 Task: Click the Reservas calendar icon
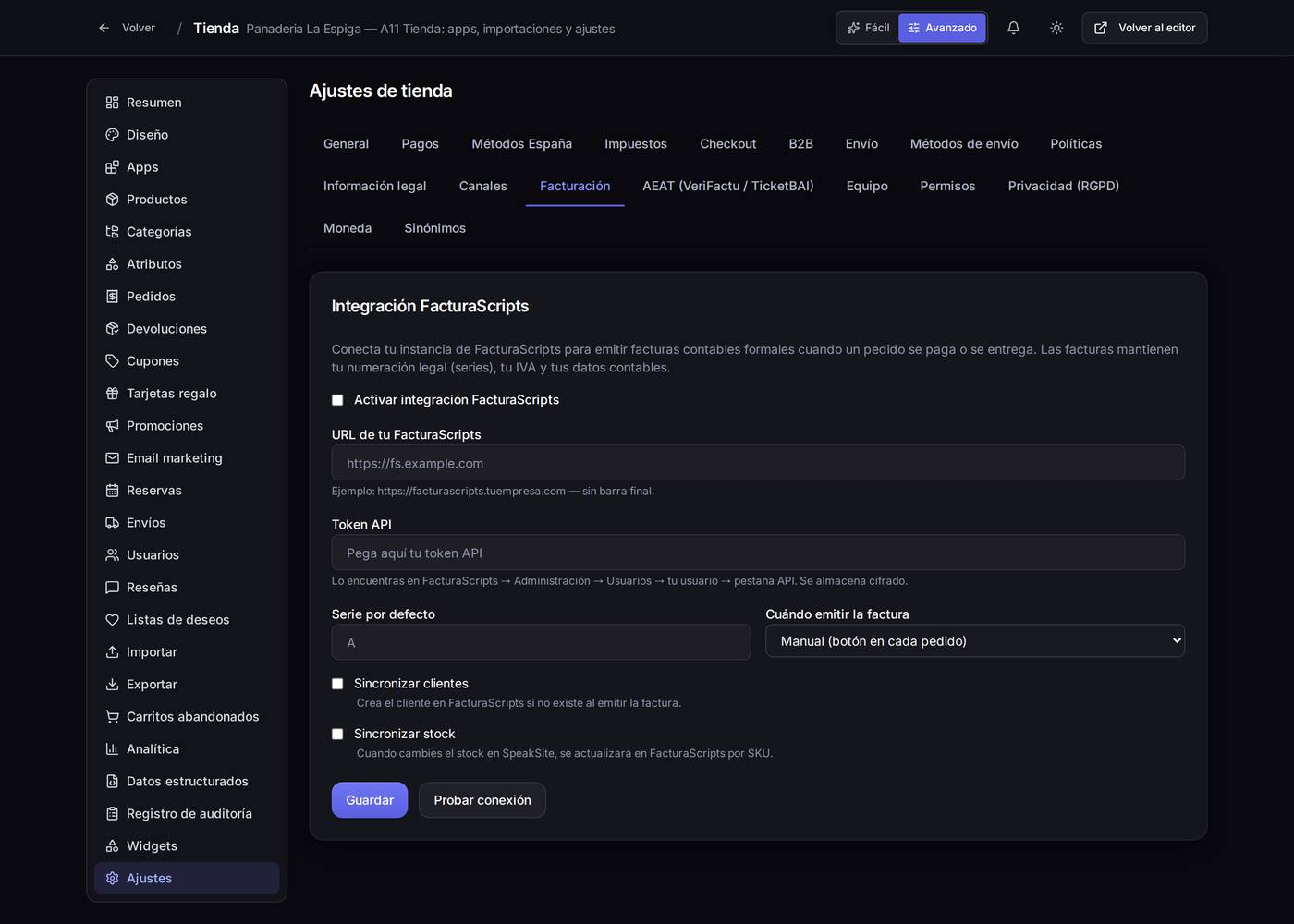pyautogui.click(x=112, y=491)
